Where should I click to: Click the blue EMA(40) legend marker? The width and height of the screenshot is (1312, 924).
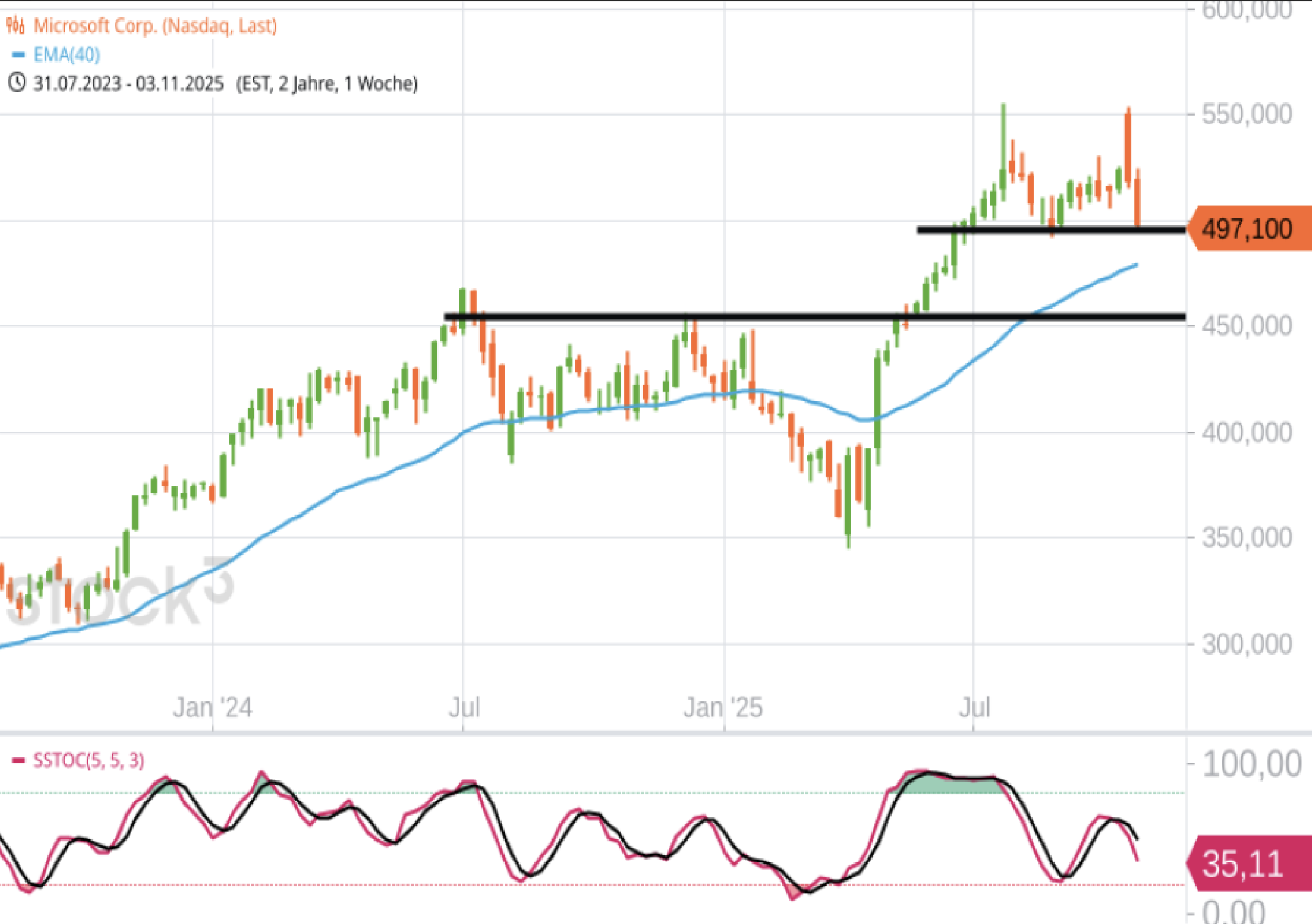click(18, 55)
